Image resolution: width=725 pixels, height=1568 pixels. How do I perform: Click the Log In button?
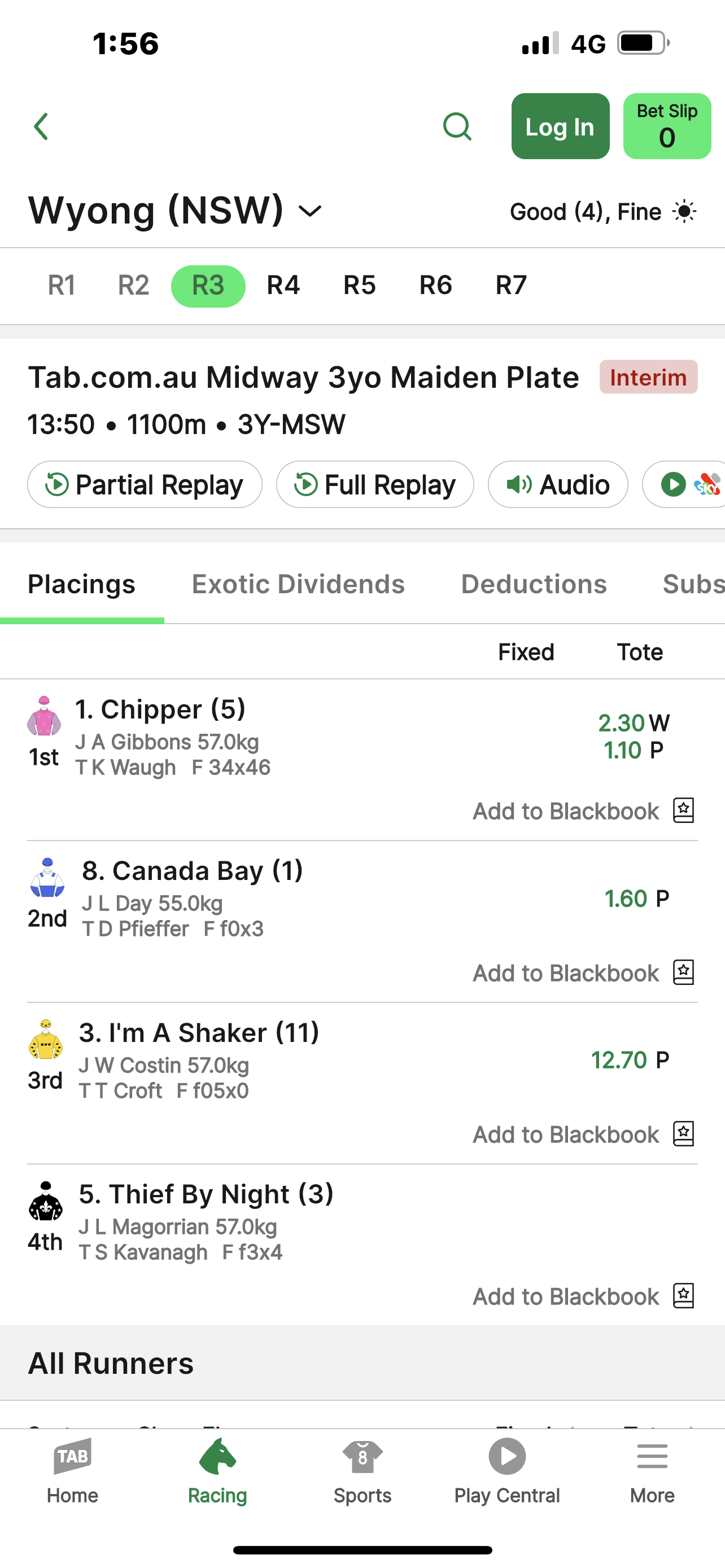[560, 126]
